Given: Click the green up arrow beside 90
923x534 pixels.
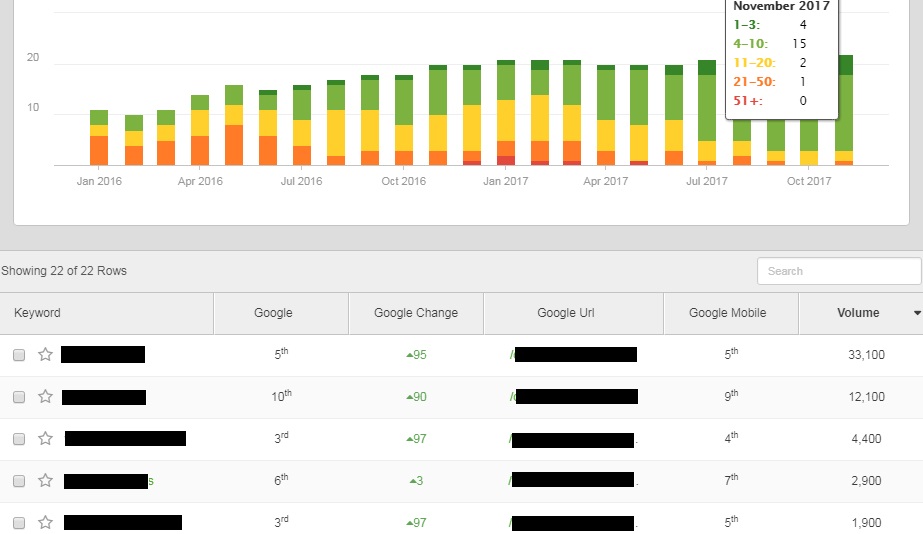Looking at the screenshot, I should tap(409, 397).
